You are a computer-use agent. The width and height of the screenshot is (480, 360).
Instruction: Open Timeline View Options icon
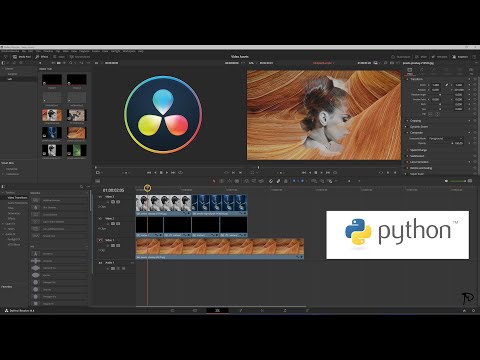point(98,181)
